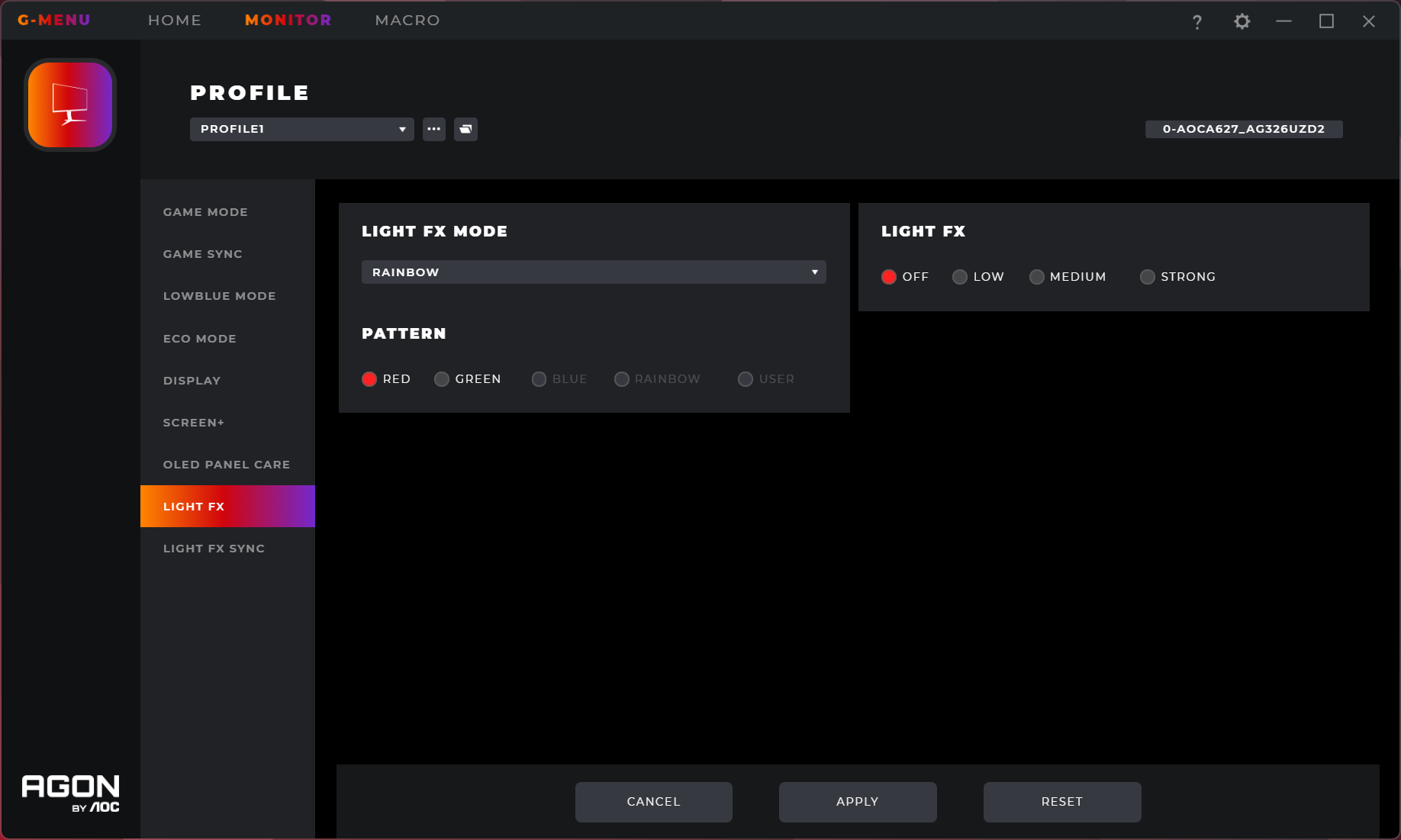Open OLED Panel Care section

[227, 465]
